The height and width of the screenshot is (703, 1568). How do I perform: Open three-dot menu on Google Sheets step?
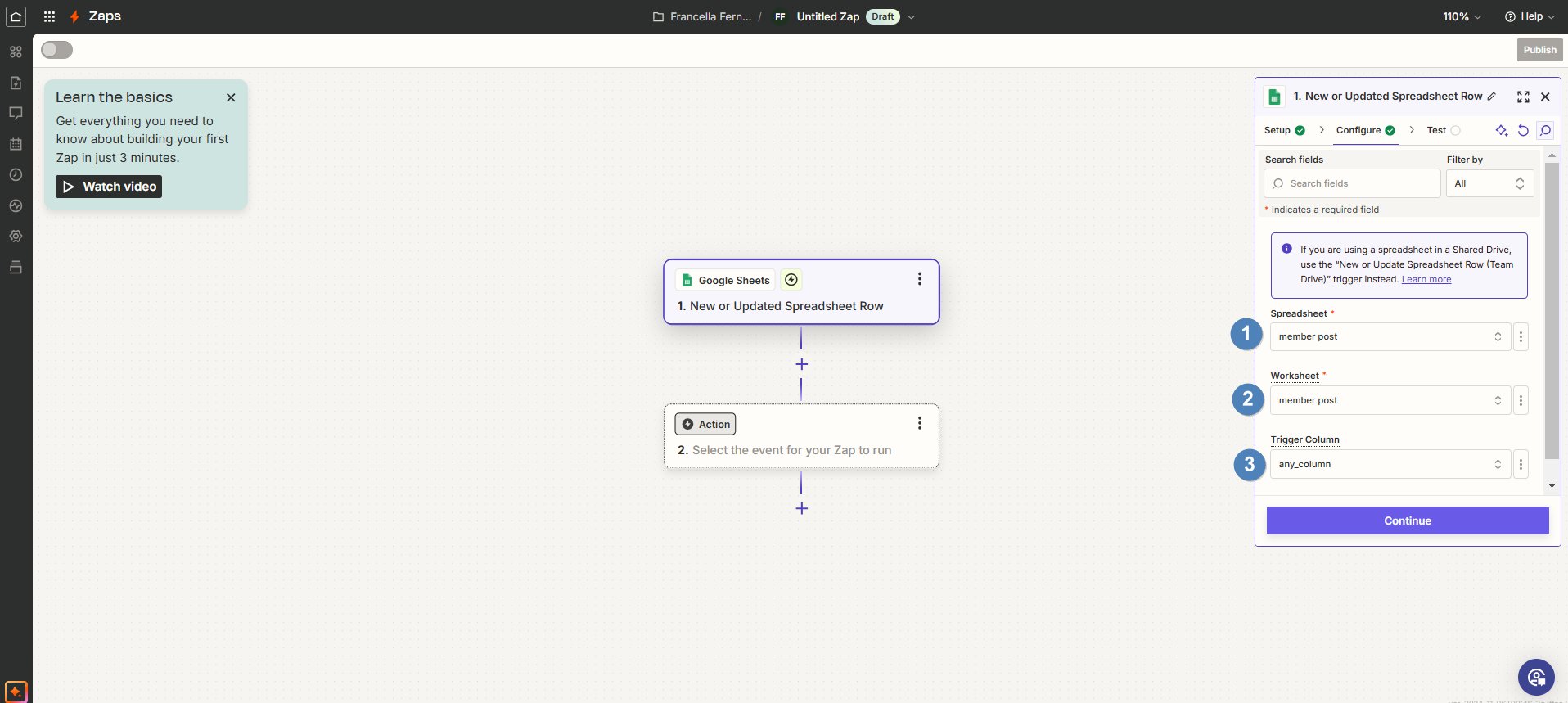pyautogui.click(x=920, y=279)
